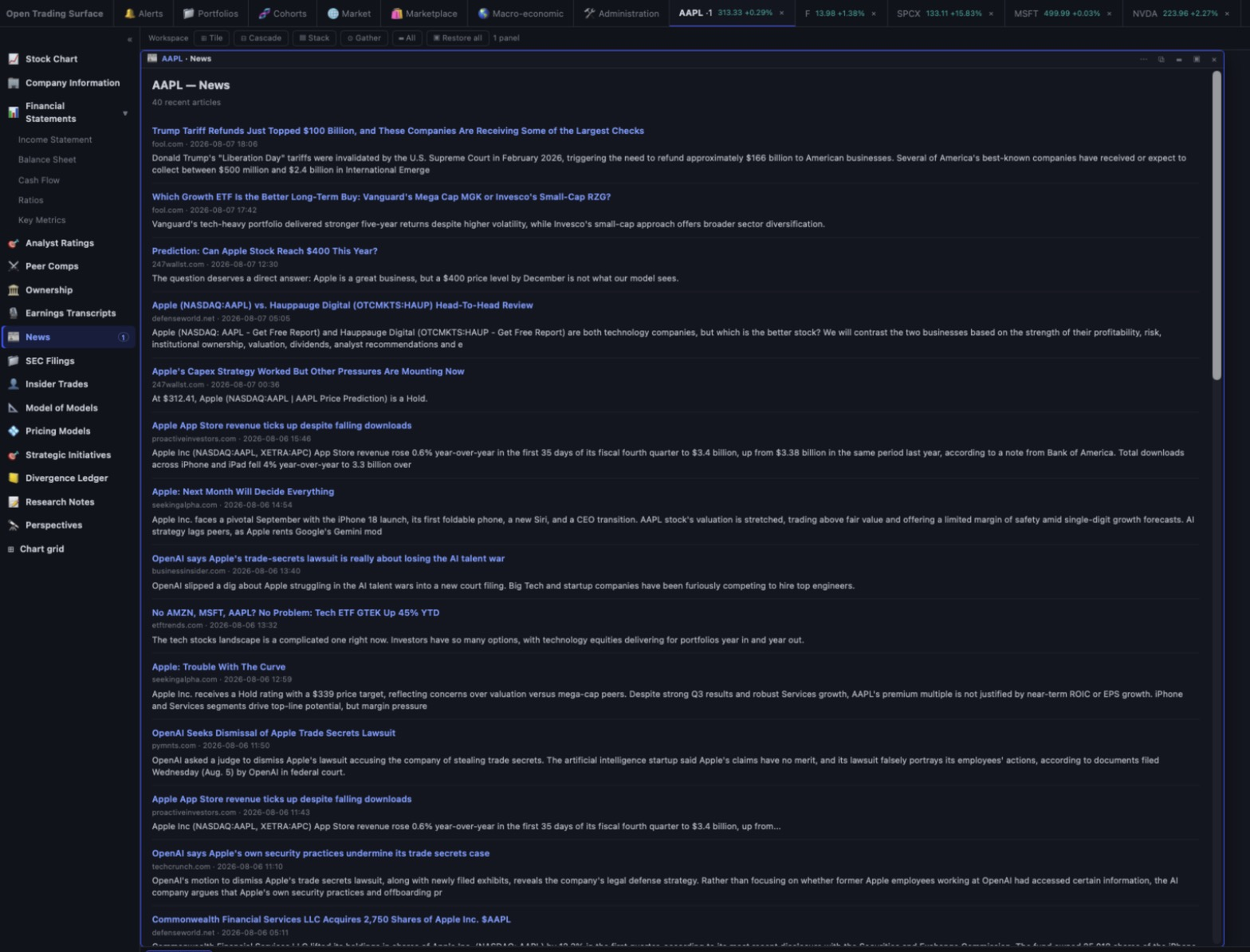Image resolution: width=1250 pixels, height=952 pixels.
Task: Open 'OpenAI Seeks Dismissal' article link
Action: [273, 734]
